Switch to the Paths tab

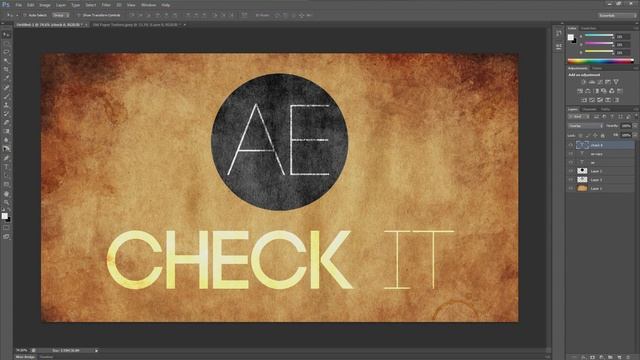click(605, 109)
